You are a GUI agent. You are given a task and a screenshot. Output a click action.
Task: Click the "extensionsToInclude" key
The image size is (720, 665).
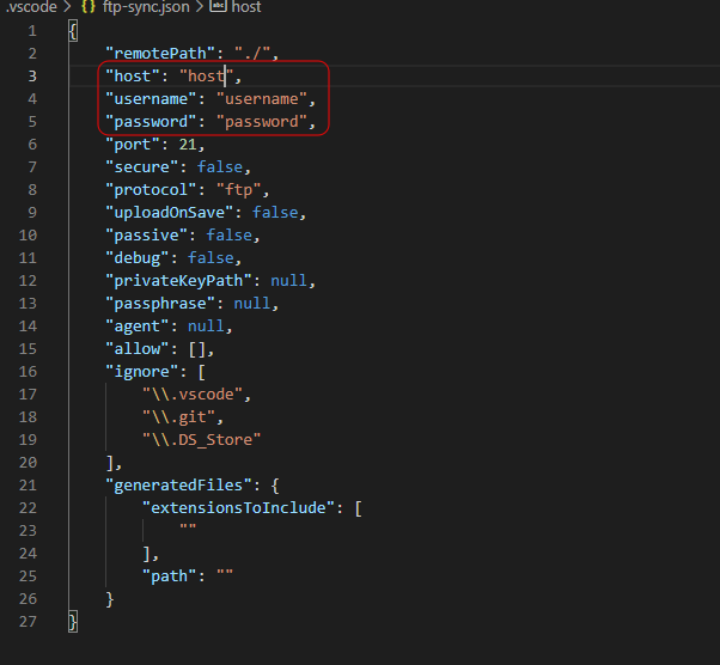pyautogui.click(x=238, y=508)
